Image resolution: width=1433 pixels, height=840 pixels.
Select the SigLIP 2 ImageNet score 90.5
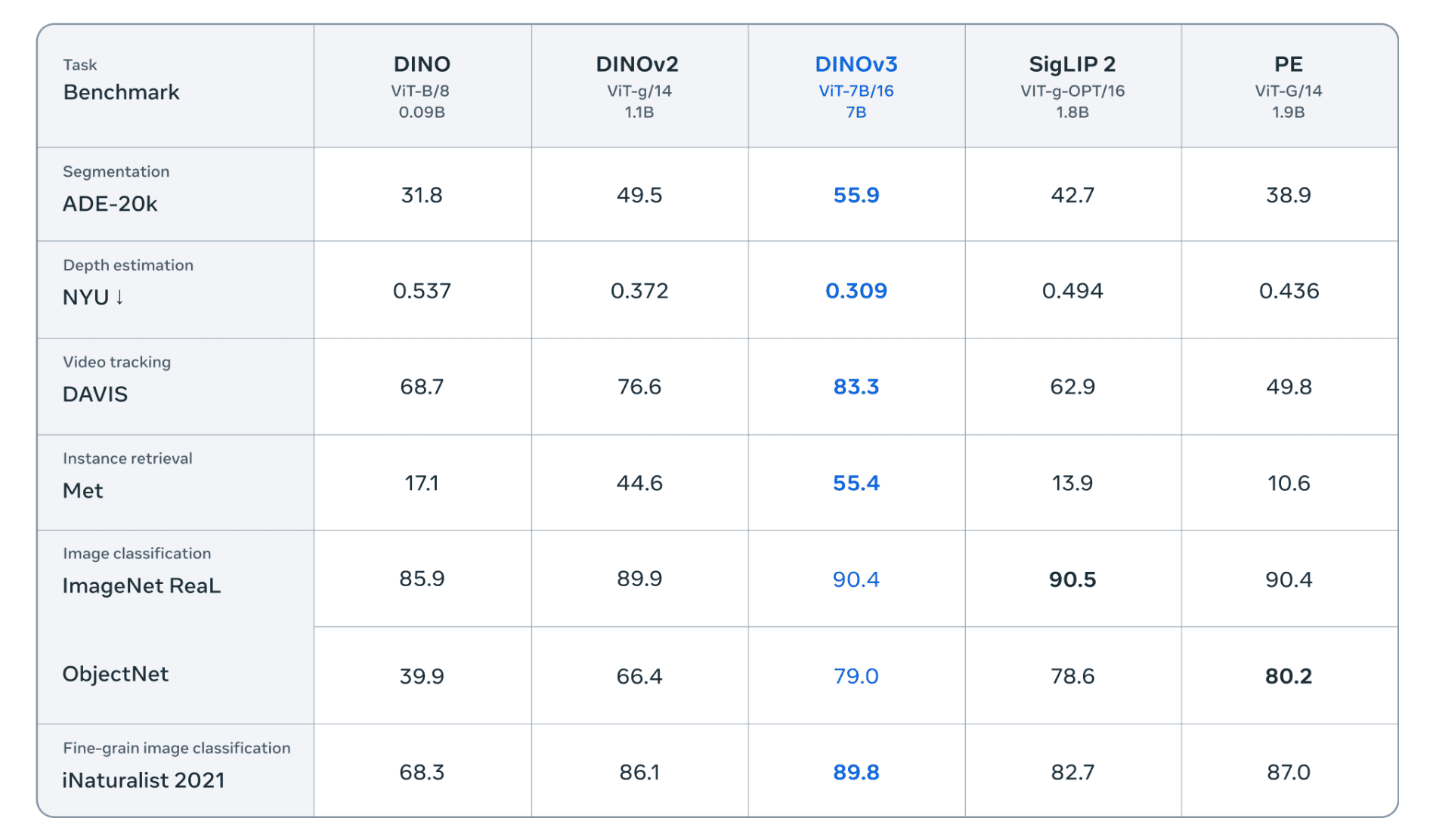click(x=1072, y=579)
